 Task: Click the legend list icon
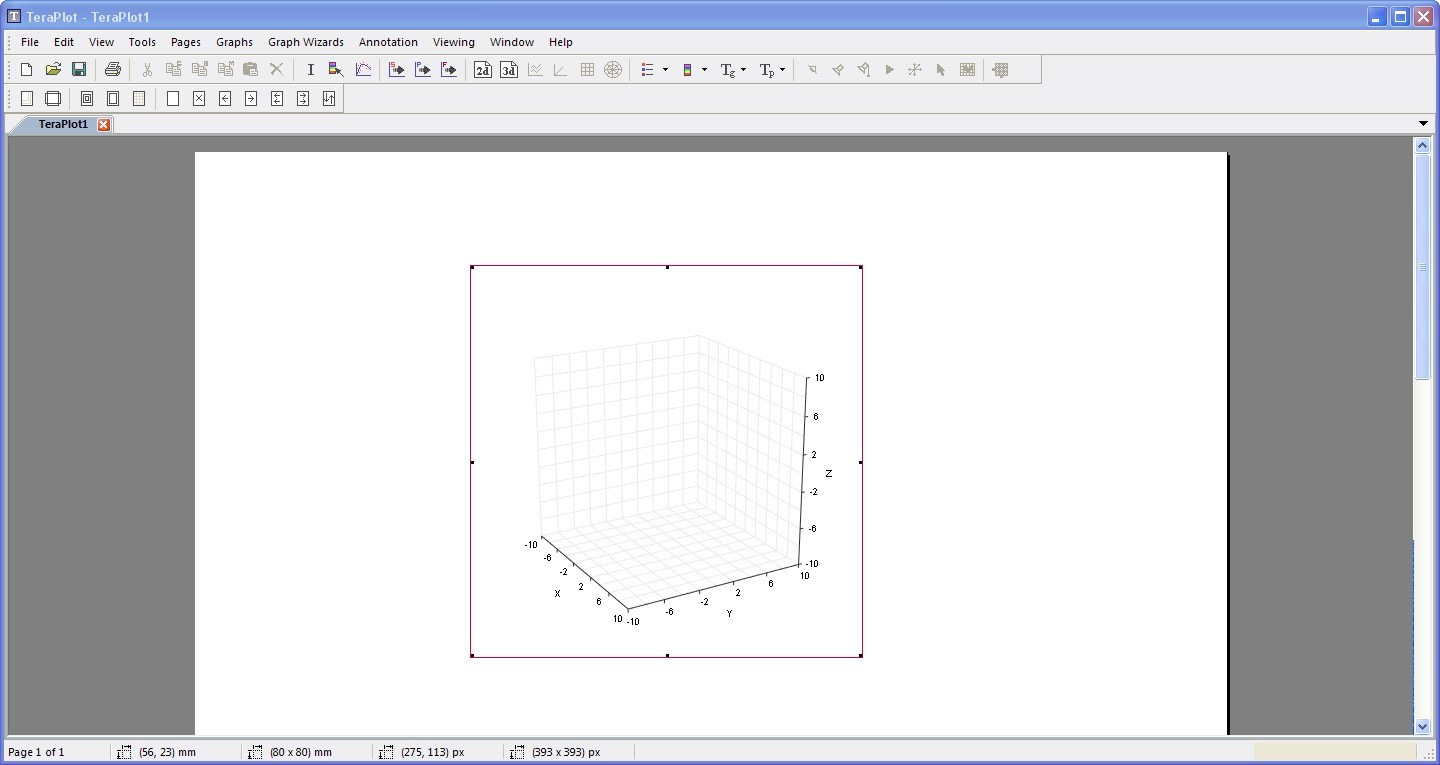(x=648, y=69)
